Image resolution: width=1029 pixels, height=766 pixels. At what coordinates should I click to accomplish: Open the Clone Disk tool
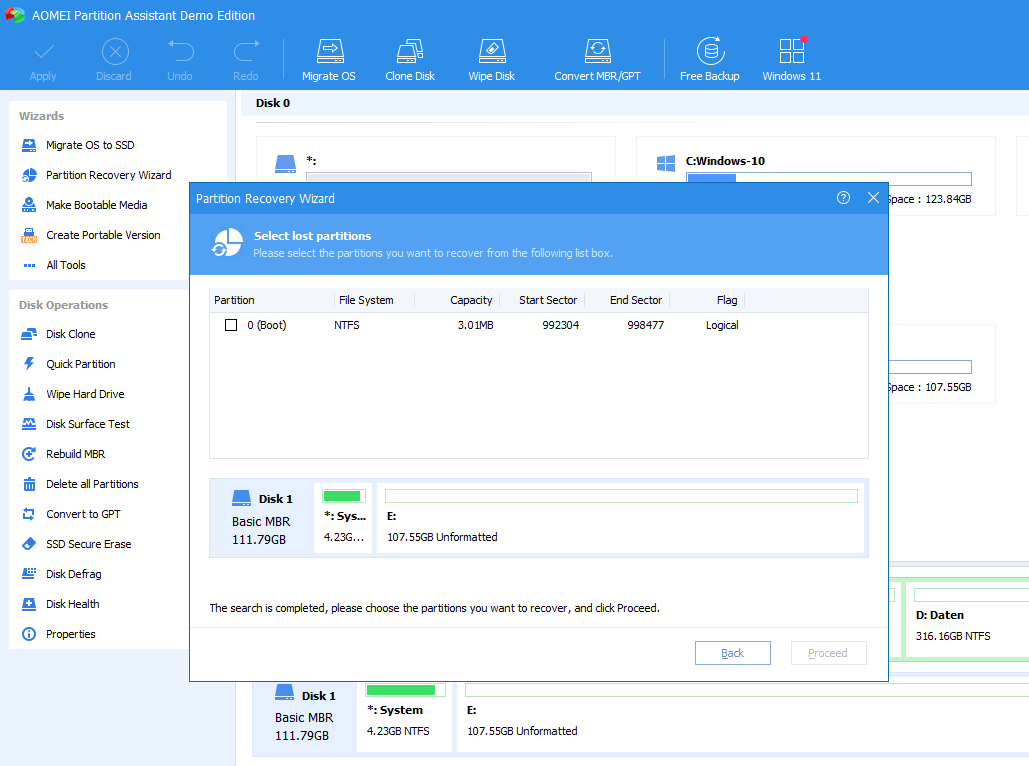click(410, 60)
